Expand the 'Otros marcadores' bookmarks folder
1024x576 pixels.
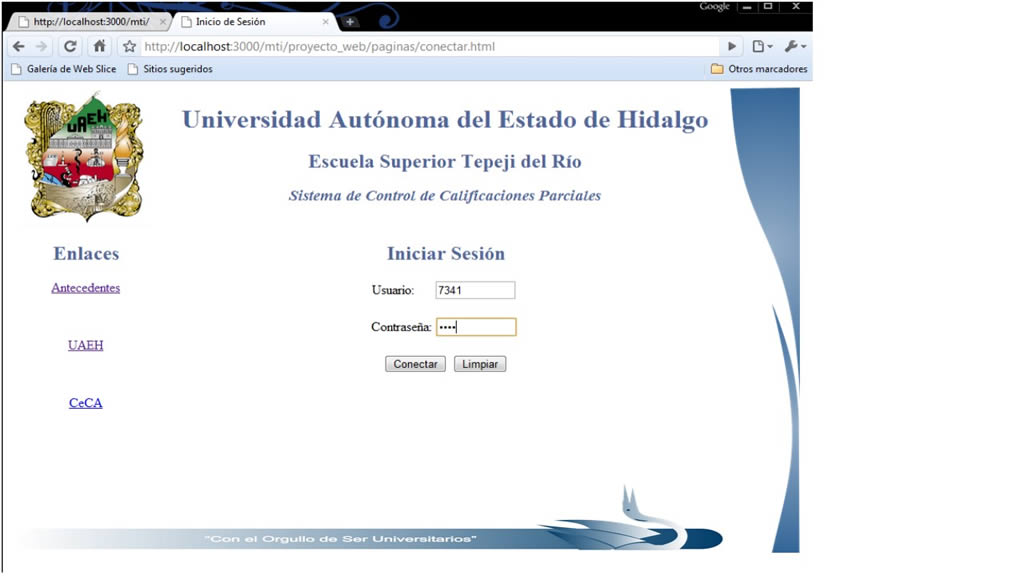tap(758, 69)
